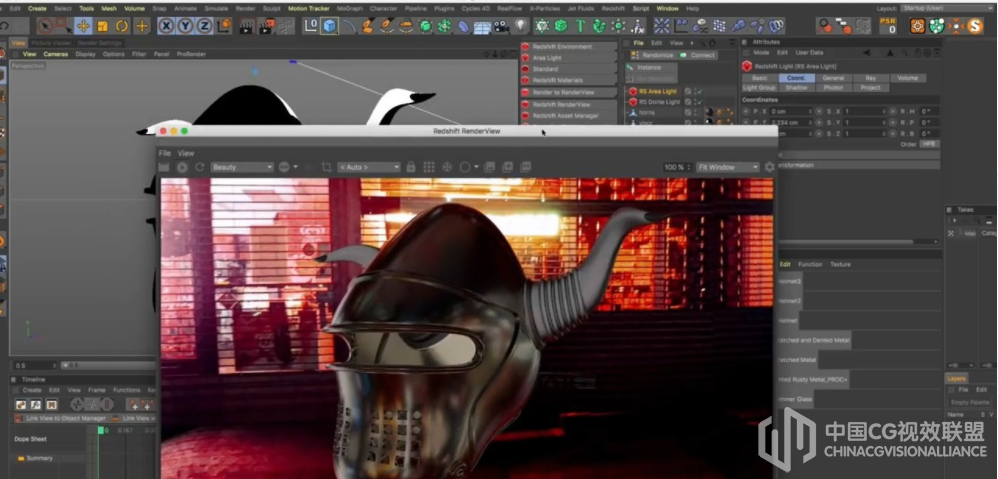Toggle the Z axis lock

tap(204, 26)
